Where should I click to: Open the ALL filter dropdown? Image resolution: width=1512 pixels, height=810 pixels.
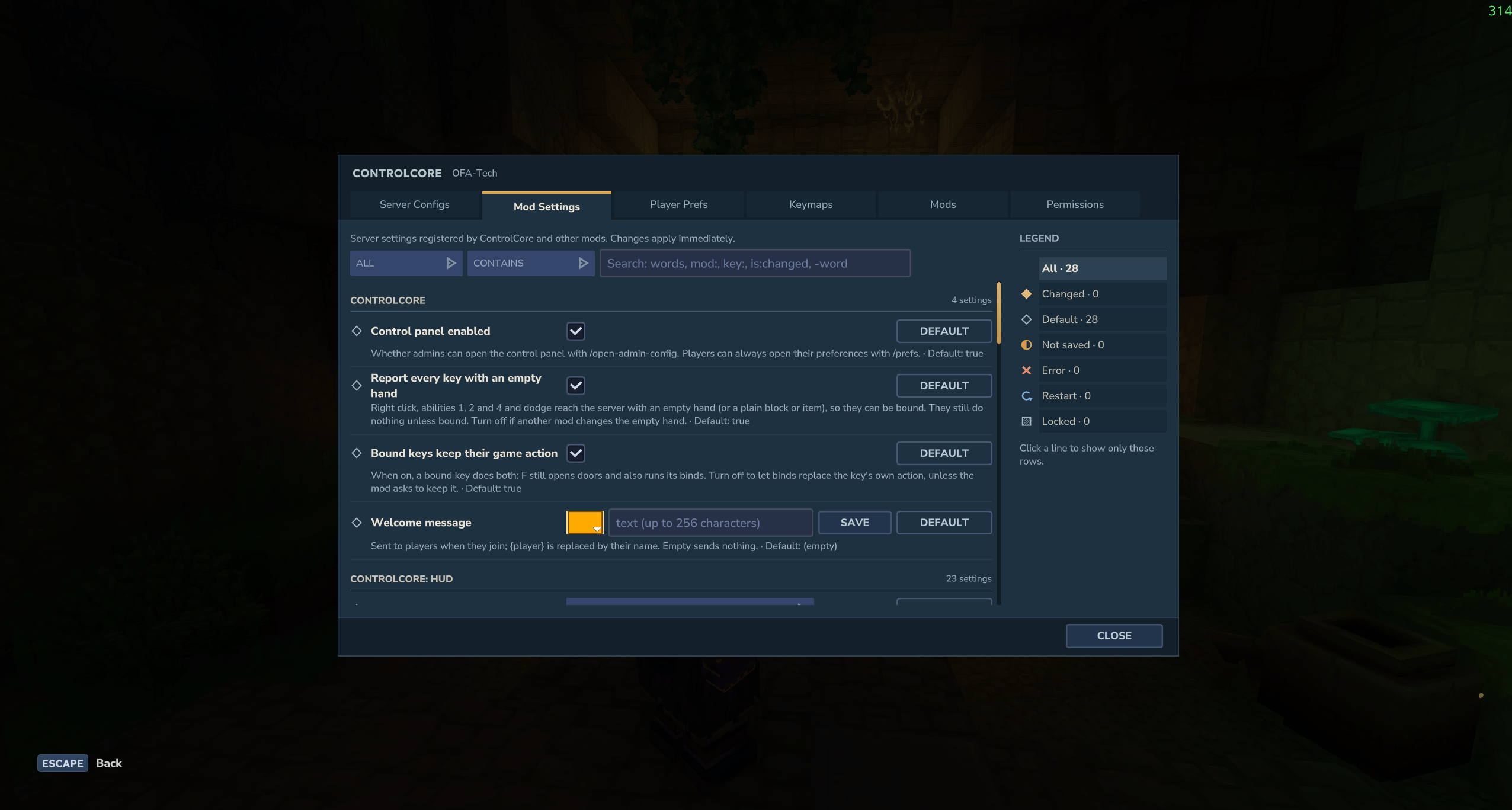coord(406,263)
